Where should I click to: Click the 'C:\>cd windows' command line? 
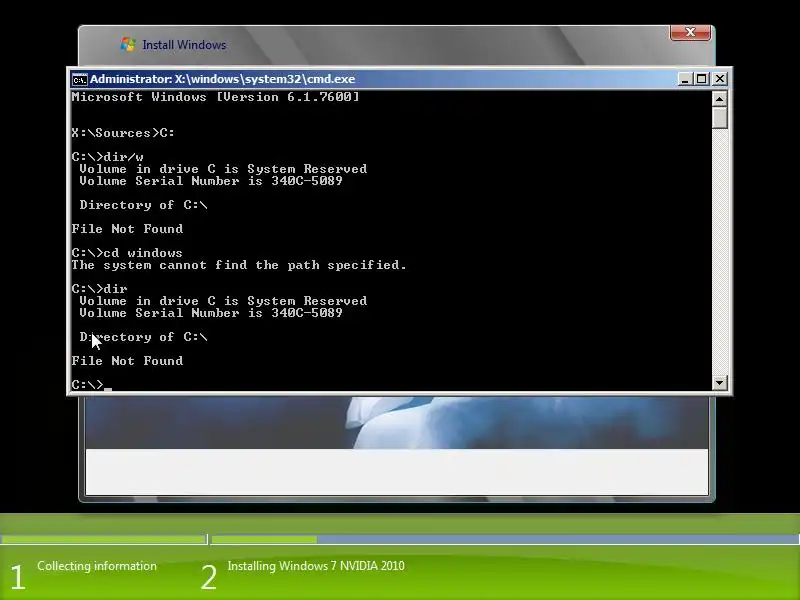(127, 253)
